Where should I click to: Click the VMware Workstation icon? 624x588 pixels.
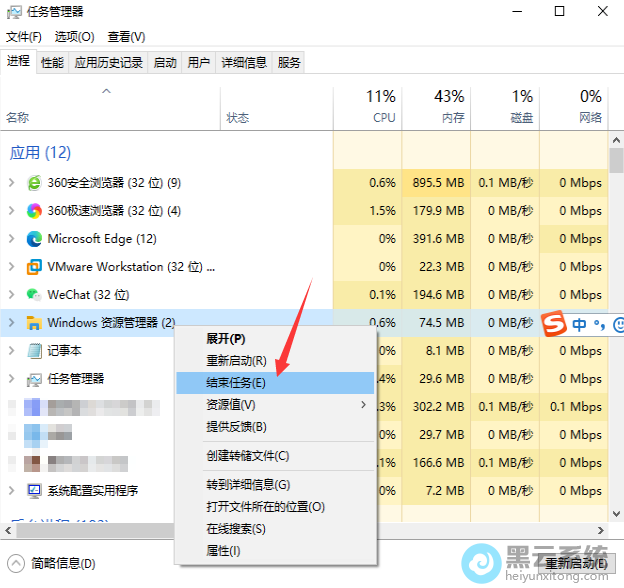point(34,267)
